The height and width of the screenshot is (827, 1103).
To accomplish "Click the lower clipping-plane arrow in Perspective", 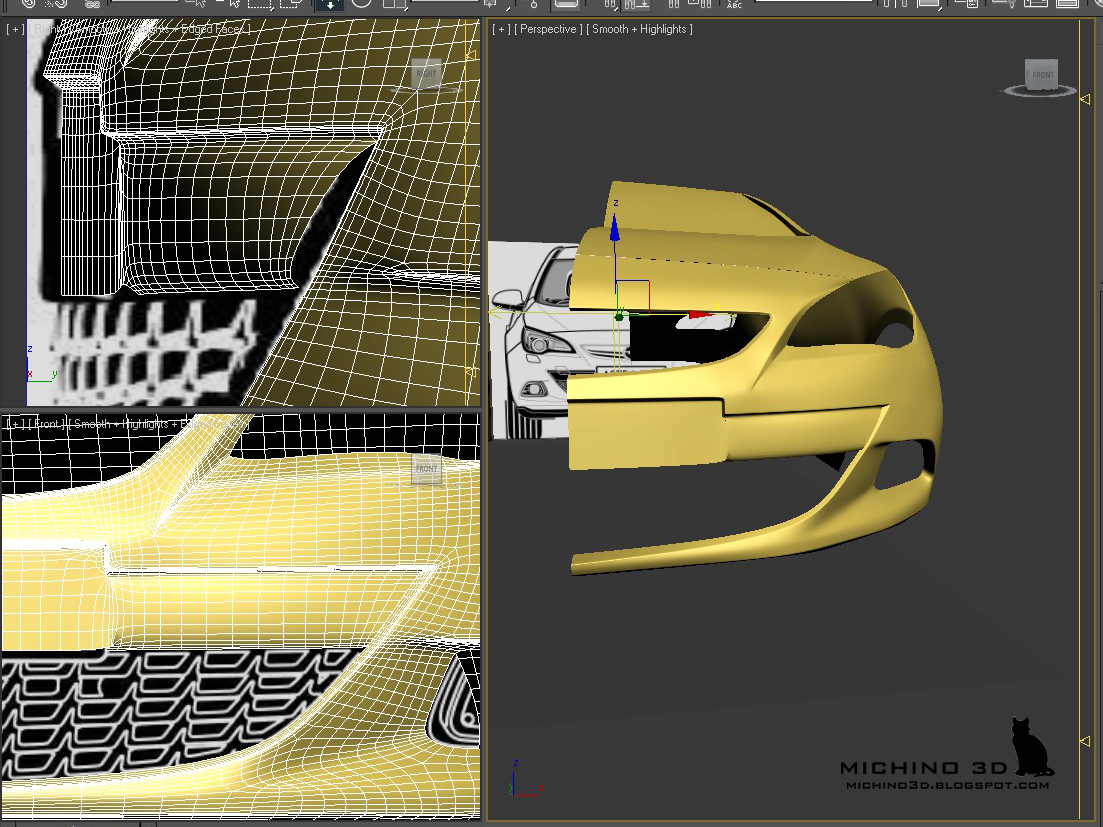I will [1085, 741].
